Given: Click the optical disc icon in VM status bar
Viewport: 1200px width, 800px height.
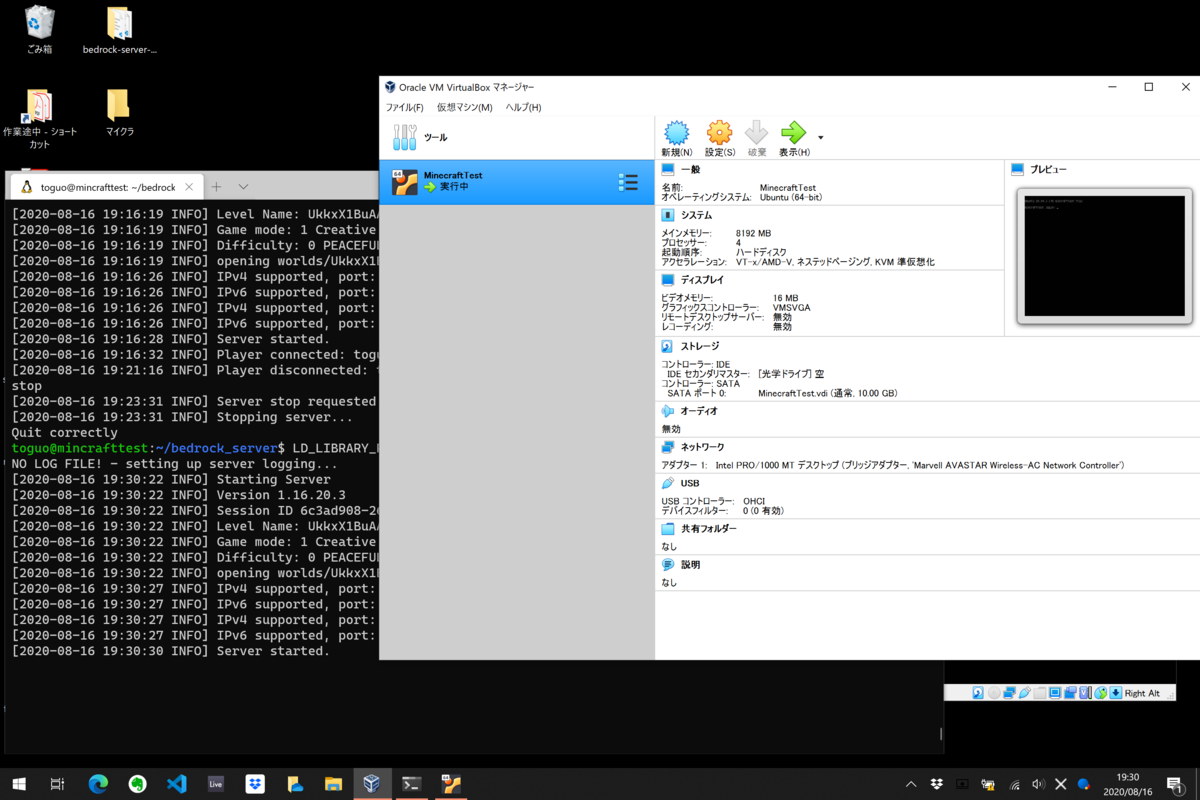Looking at the screenshot, I should (994, 693).
